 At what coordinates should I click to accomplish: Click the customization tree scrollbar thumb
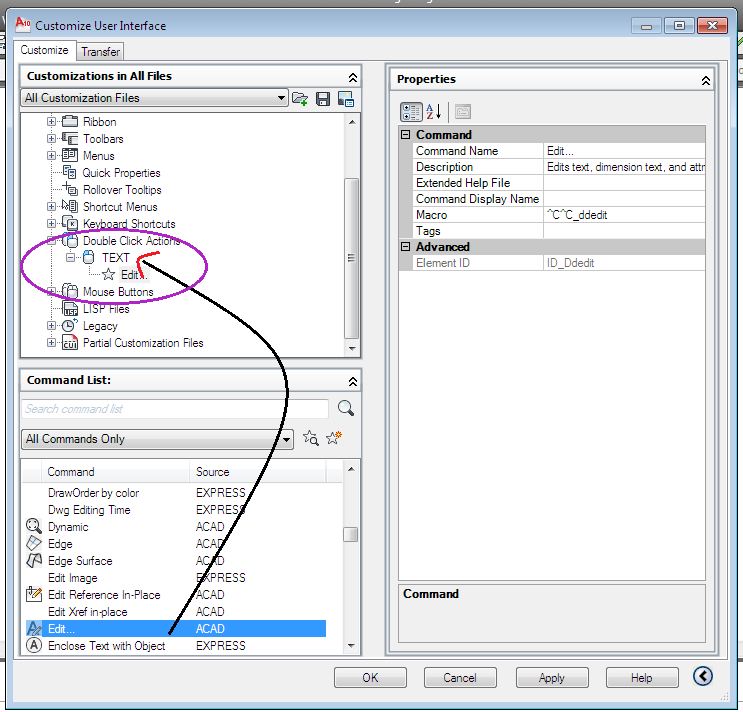(x=351, y=258)
